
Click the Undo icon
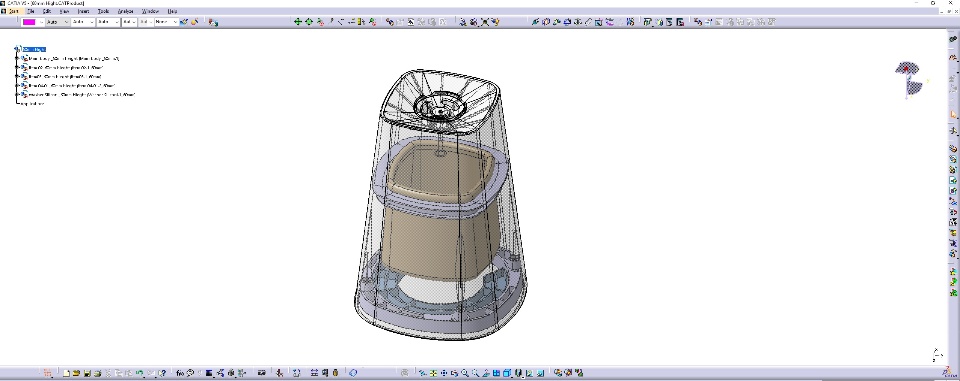140,372
